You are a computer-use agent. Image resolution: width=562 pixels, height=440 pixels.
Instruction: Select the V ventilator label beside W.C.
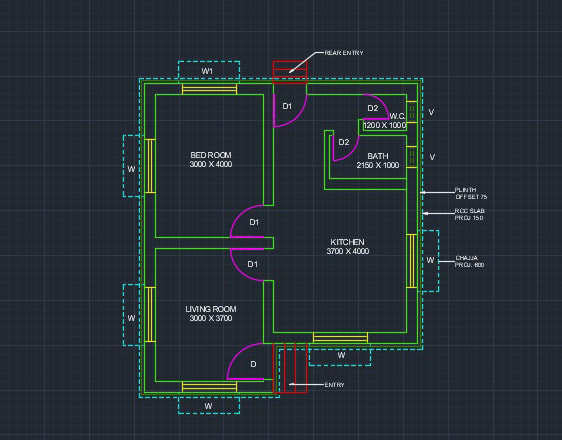point(431,112)
